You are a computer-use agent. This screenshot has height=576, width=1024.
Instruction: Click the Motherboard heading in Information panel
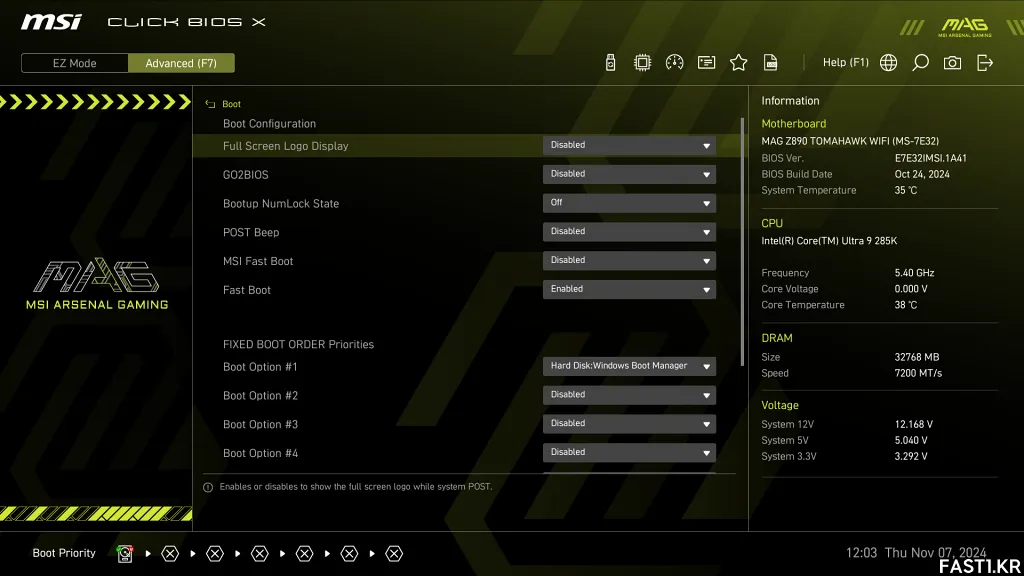pyautogui.click(x=793, y=123)
